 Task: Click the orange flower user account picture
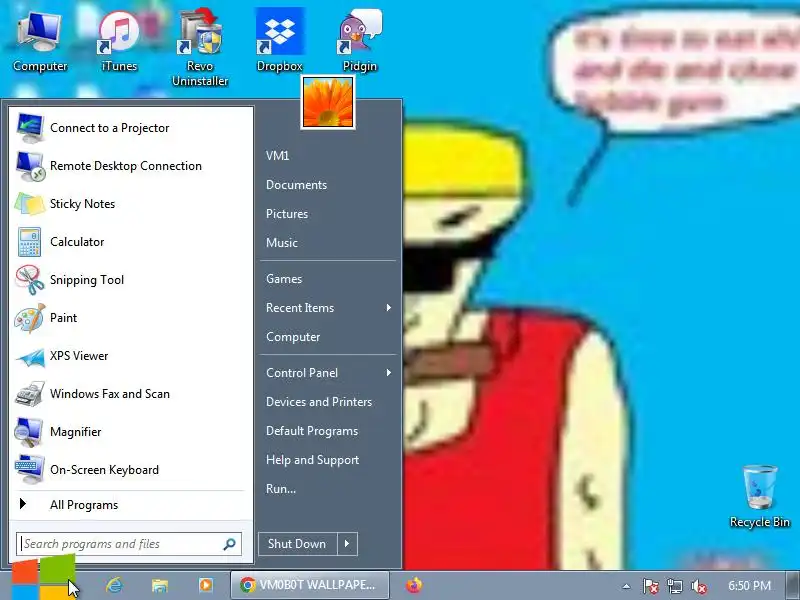pos(328,103)
